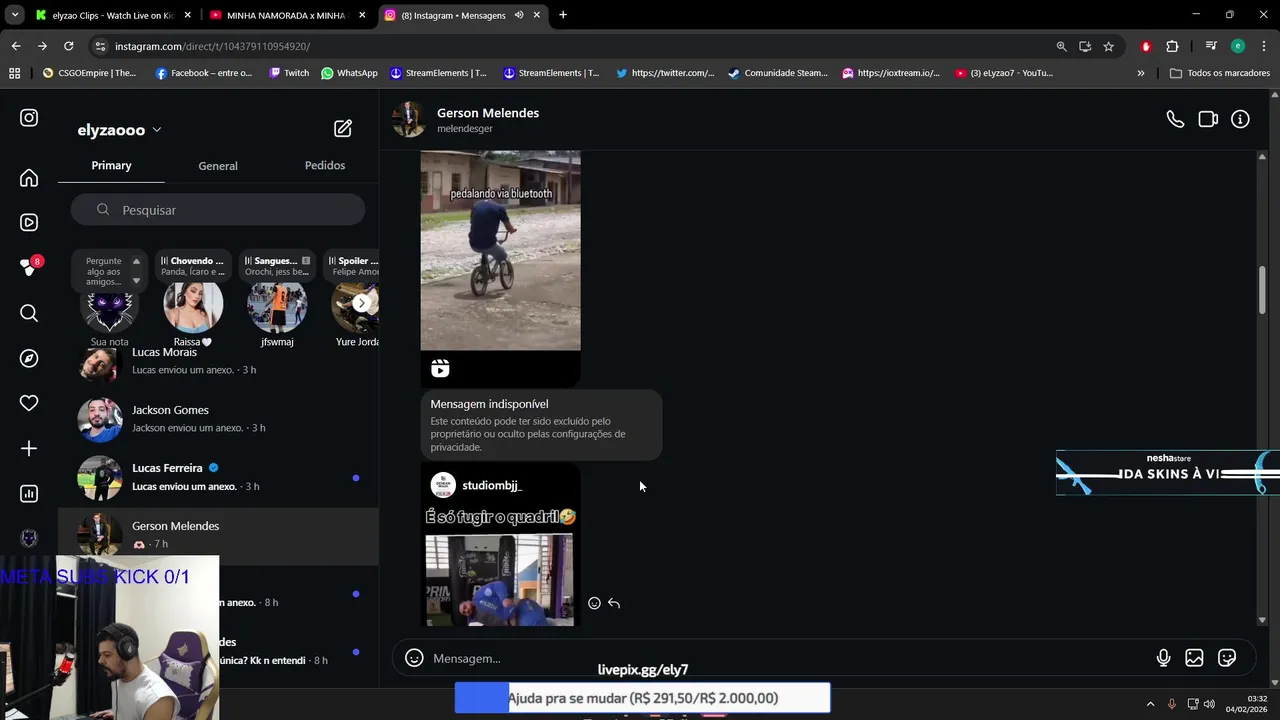Image resolution: width=1280 pixels, height=720 pixels.
Task: Select Gerson Melendes conversation in list
Action: (x=218, y=535)
